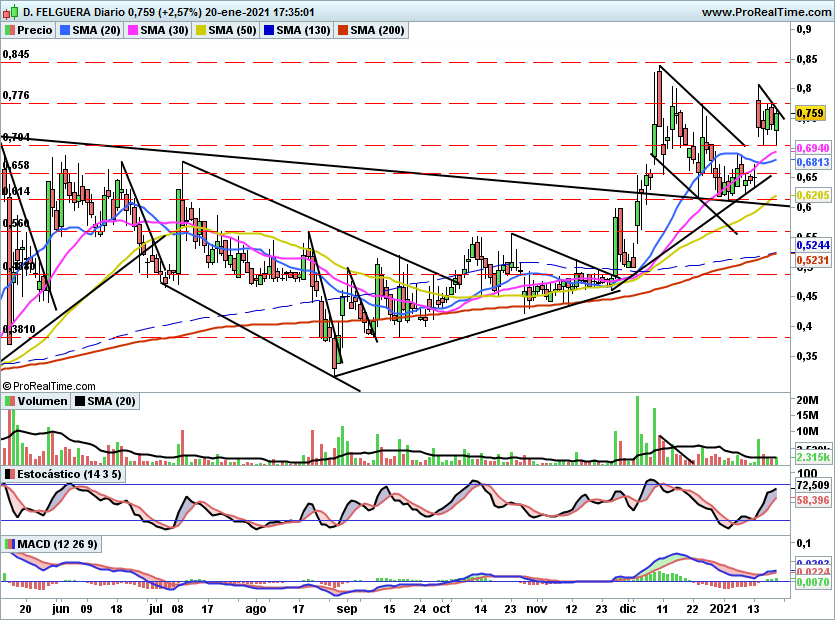This screenshot has height=620, width=835.
Task: Click the SMA (50) yellow legend swatch
Action: pyautogui.click(x=201, y=30)
